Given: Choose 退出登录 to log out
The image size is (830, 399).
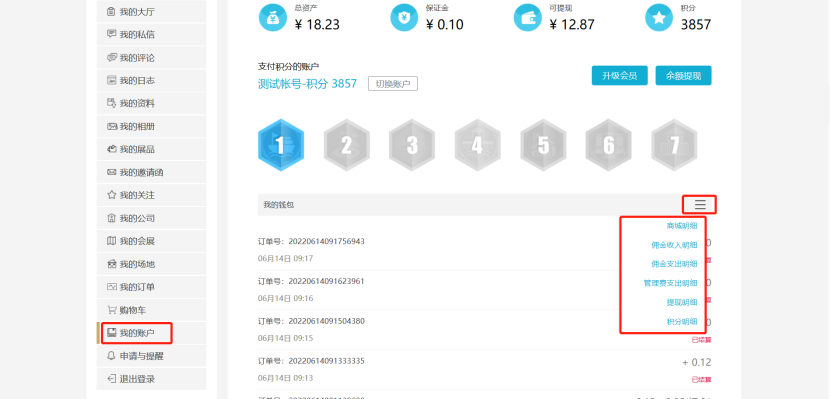Looking at the screenshot, I should pos(151,379).
